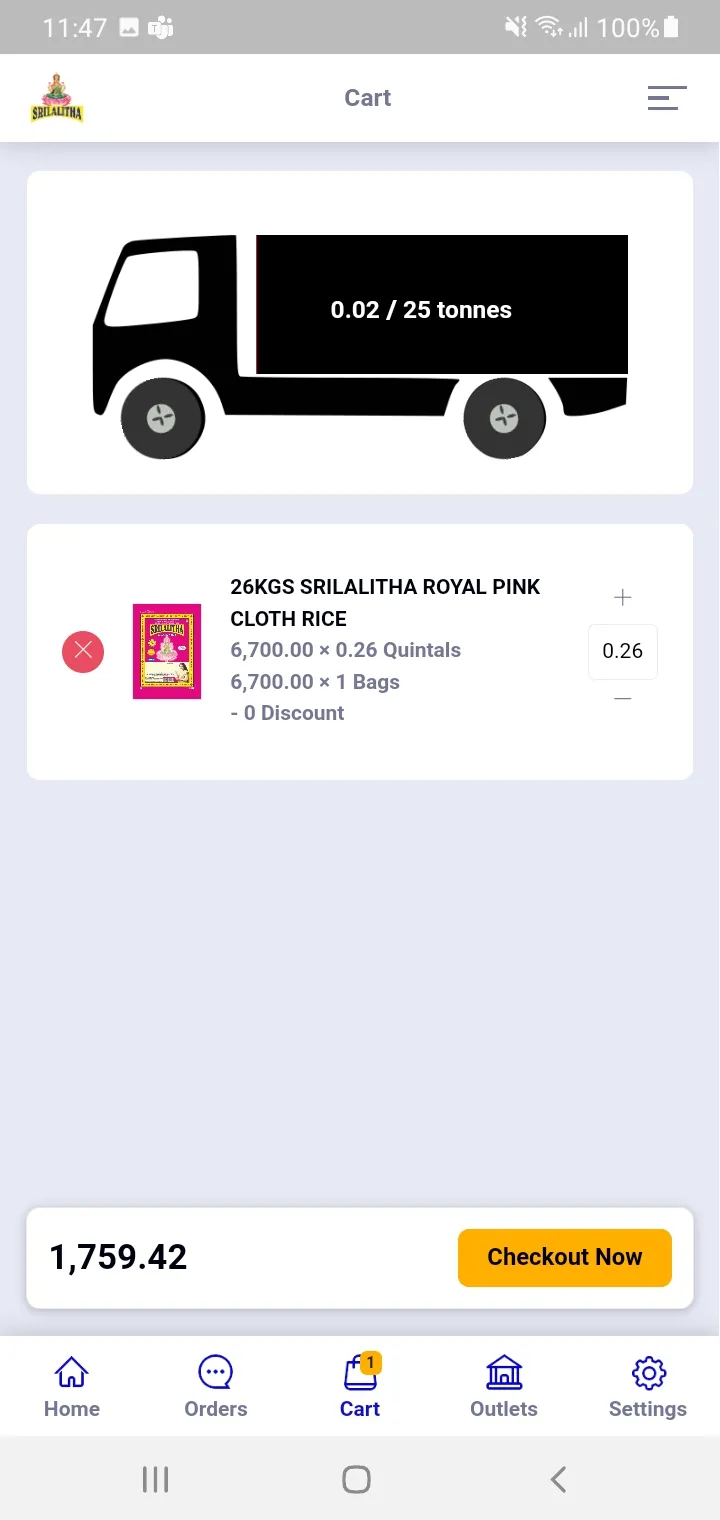Viewport: 720px width, 1520px height.
Task: Decrease quantity with minus icon
Action: pyautogui.click(x=622, y=699)
